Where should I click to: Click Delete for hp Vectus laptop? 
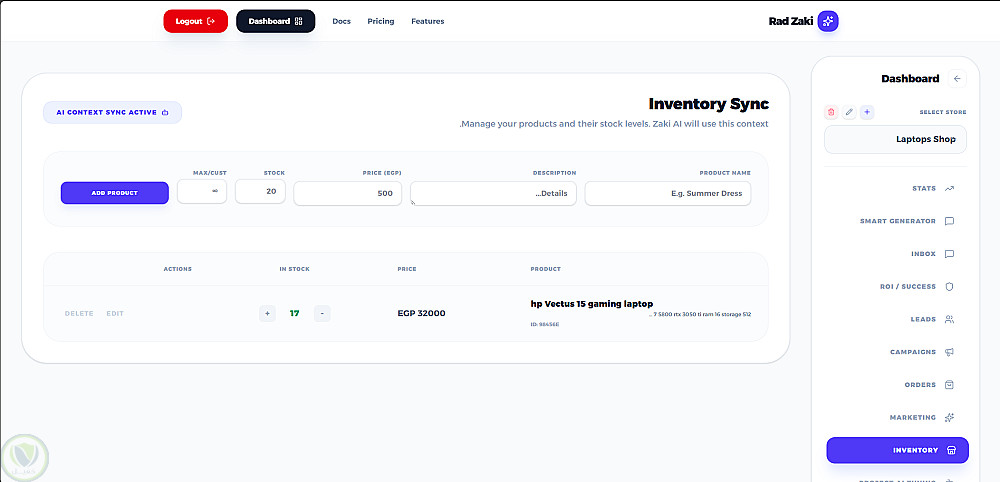click(79, 314)
